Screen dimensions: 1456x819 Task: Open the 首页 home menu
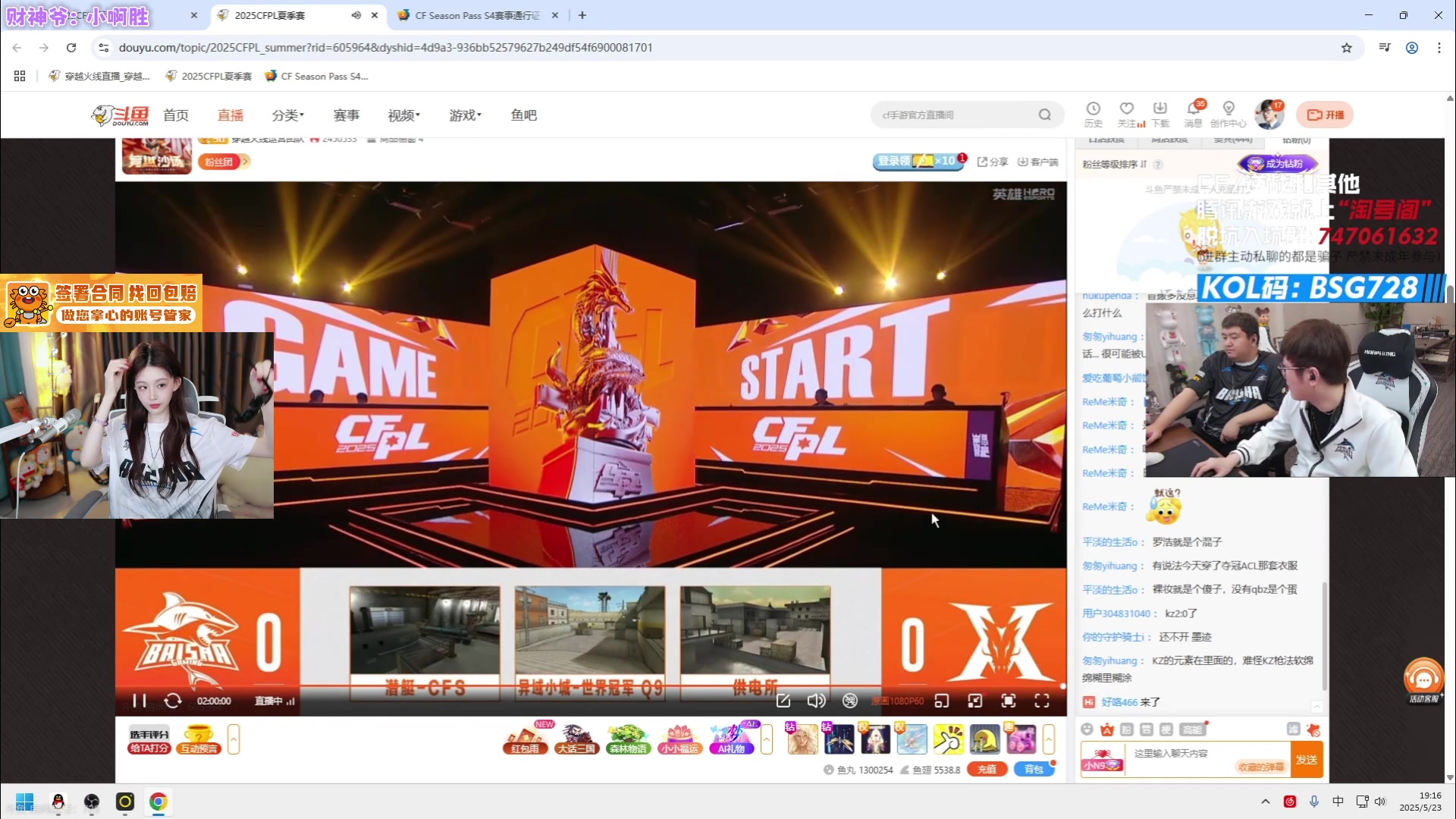(x=176, y=115)
